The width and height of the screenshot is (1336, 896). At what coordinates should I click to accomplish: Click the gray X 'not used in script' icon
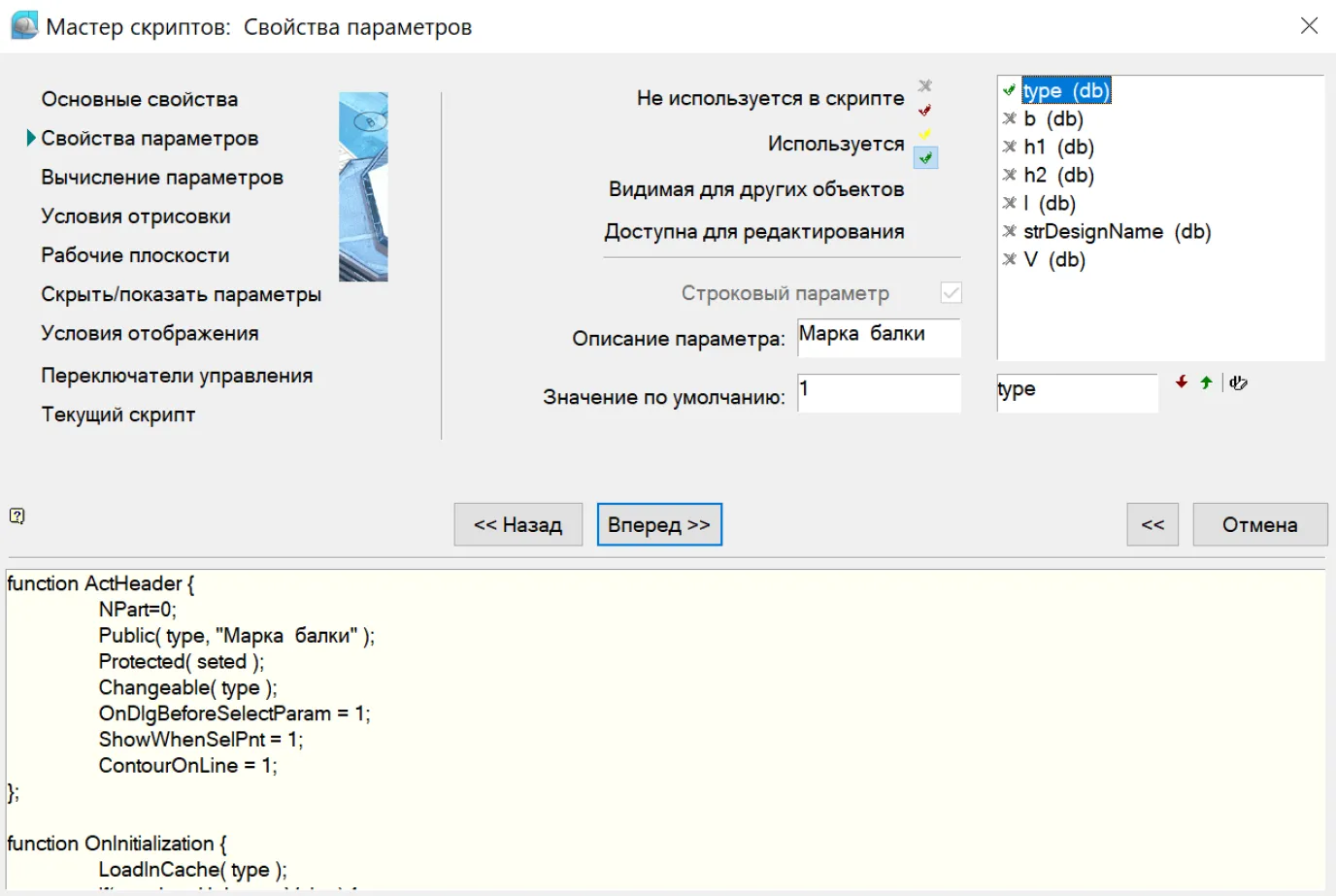[x=925, y=86]
